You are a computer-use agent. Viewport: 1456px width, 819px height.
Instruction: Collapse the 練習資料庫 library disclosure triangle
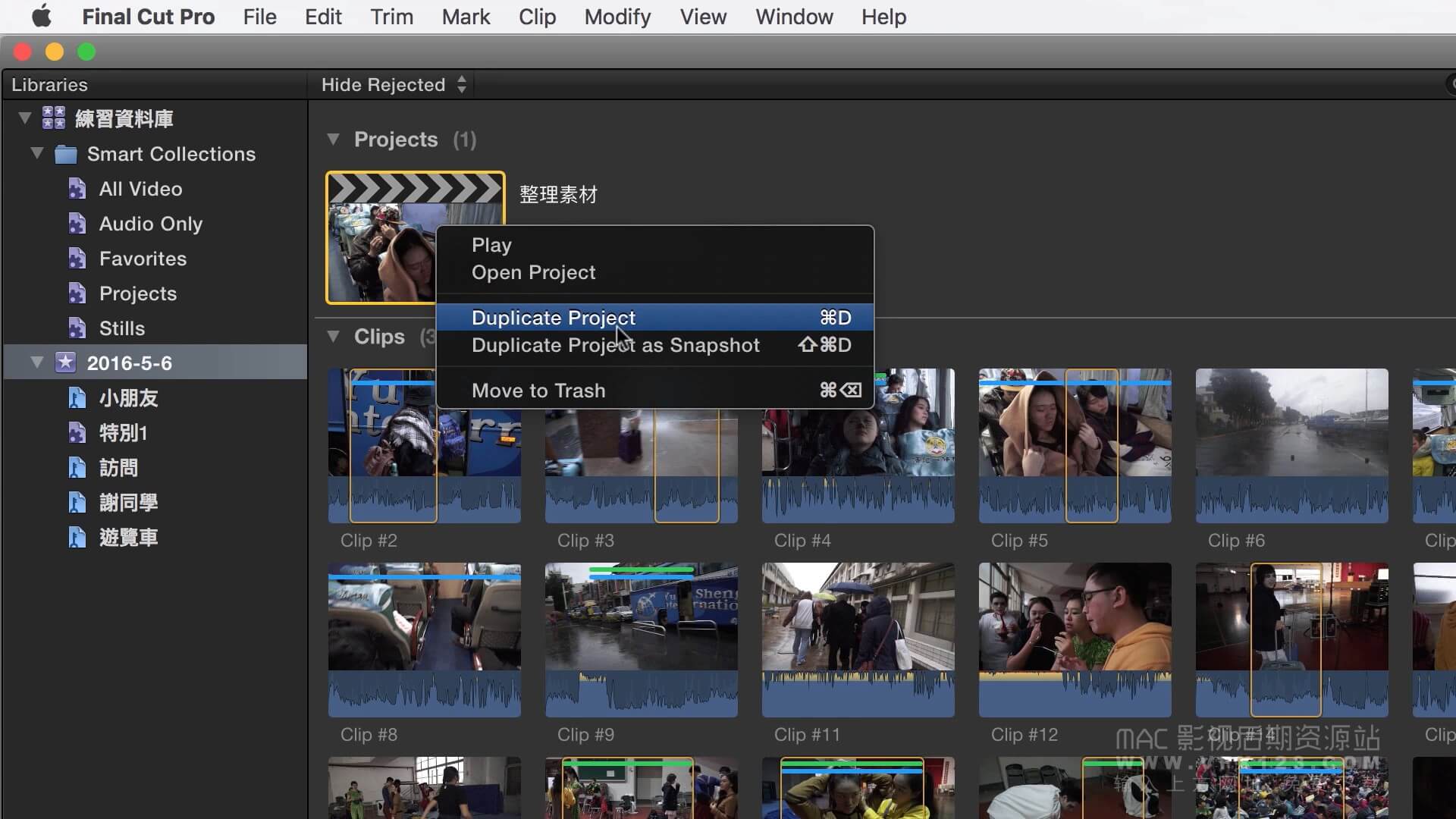point(25,118)
